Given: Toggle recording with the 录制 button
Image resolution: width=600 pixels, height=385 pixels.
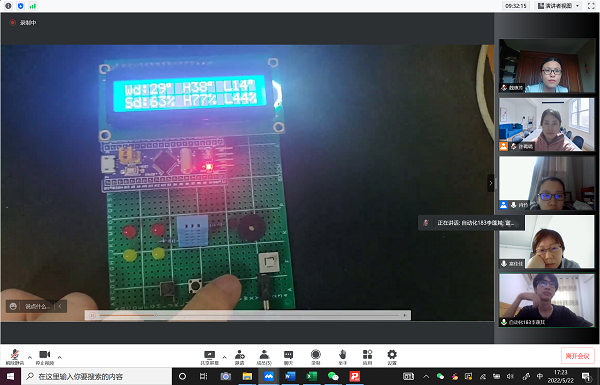Looking at the screenshot, I should tap(316, 357).
